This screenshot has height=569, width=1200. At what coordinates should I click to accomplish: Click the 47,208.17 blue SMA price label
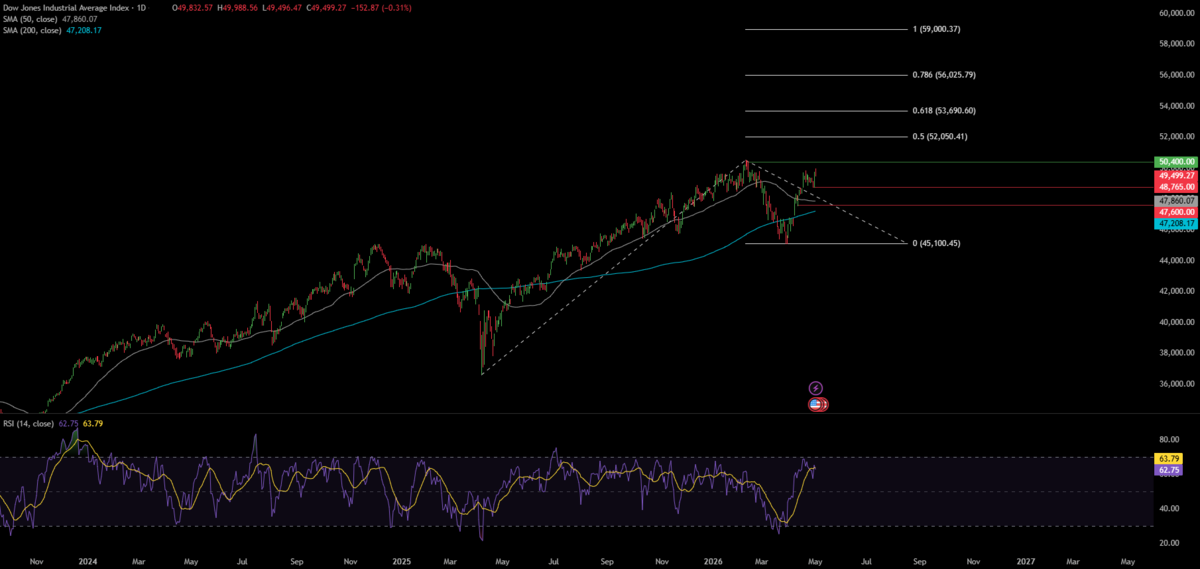tap(1176, 224)
